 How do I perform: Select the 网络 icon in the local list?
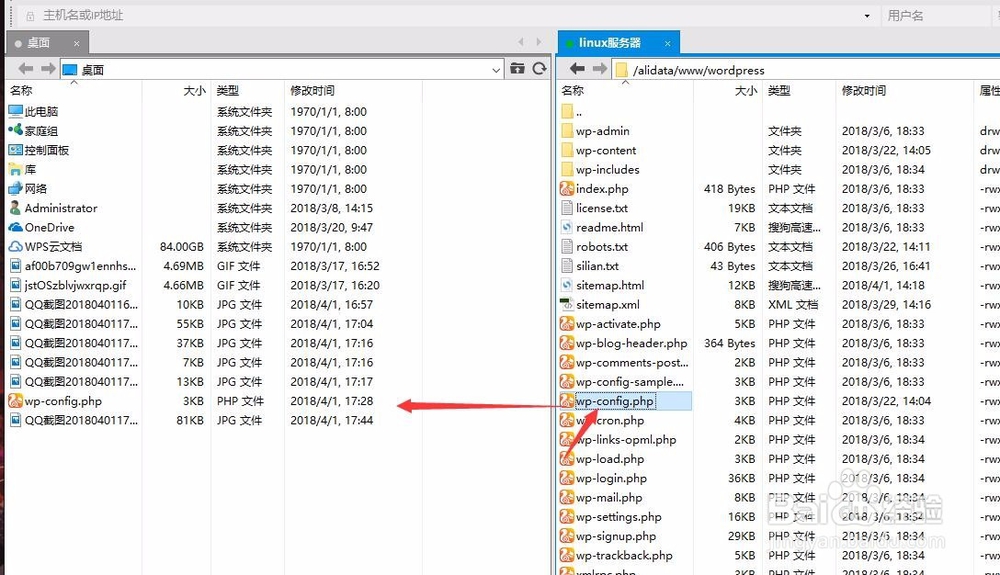[x=15, y=189]
